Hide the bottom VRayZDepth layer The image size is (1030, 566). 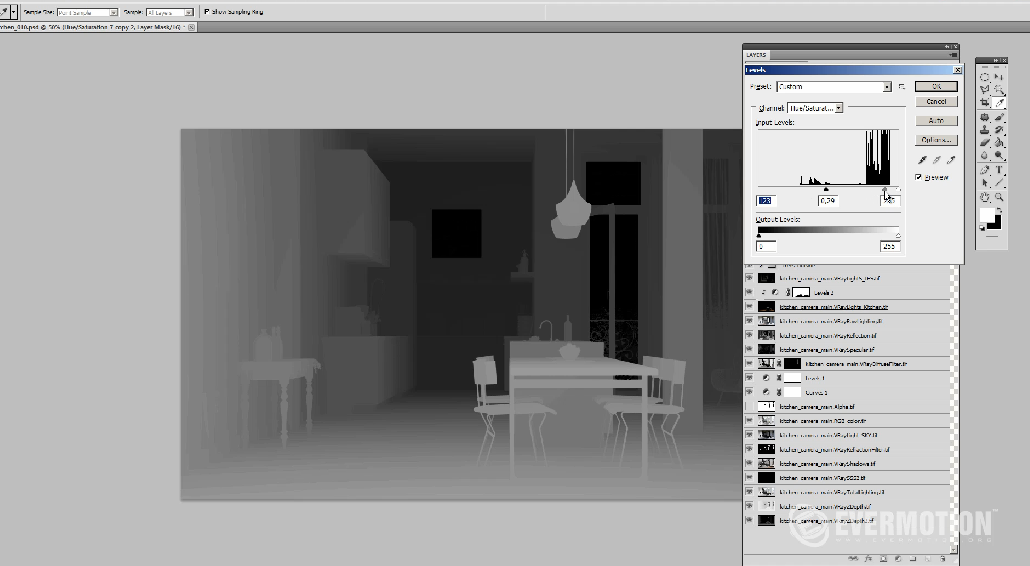tap(749, 520)
